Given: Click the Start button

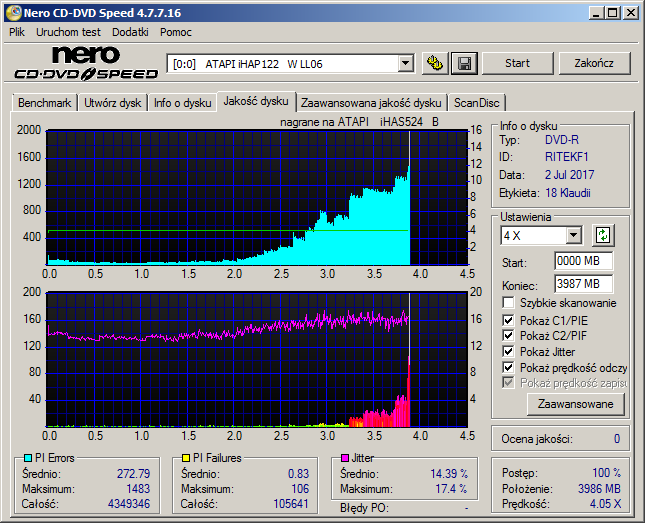Looking at the screenshot, I should click(x=517, y=63).
